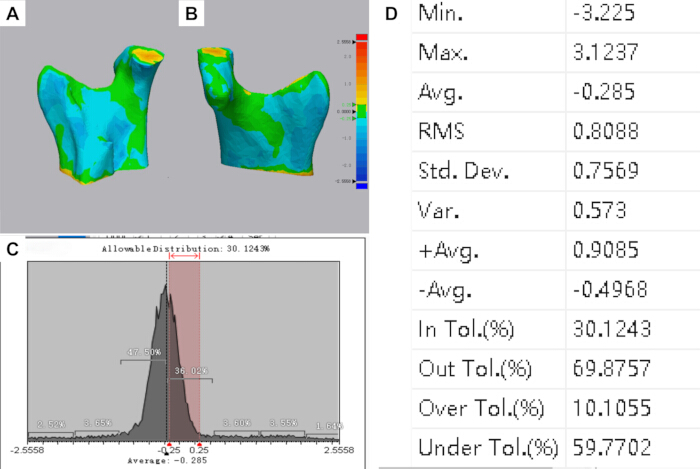Click the Average: -0.285 label under histogram
Screen dimensions: 700x469
(167, 461)
